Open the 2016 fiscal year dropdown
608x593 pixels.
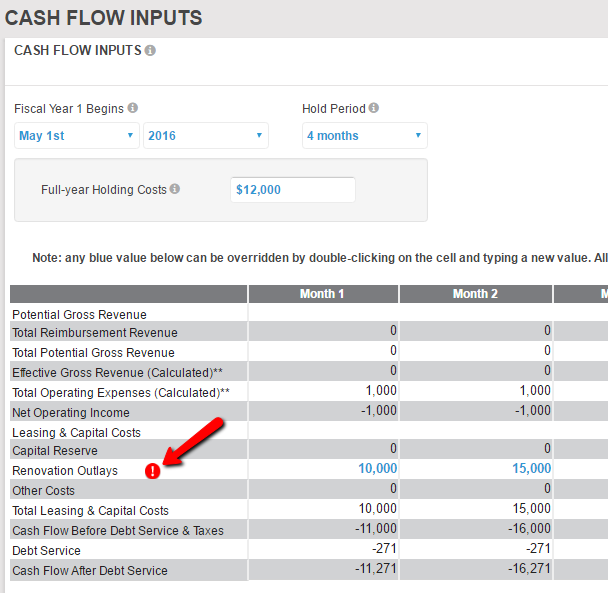205,136
